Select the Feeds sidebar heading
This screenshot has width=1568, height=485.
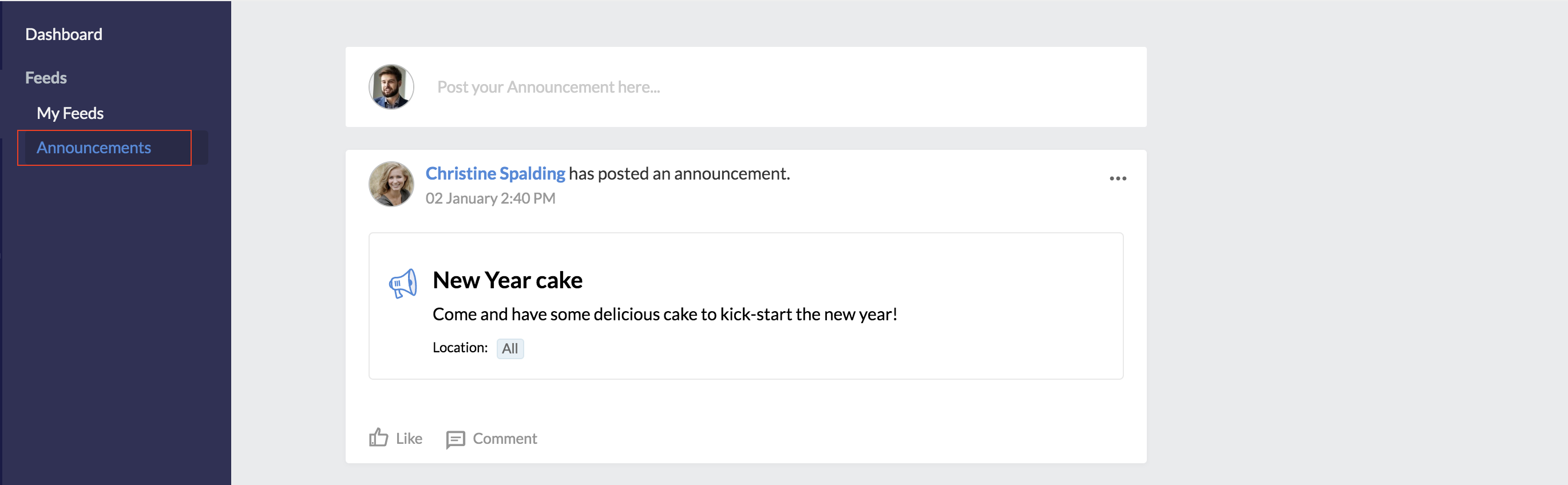pyautogui.click(x=46, y=78)
